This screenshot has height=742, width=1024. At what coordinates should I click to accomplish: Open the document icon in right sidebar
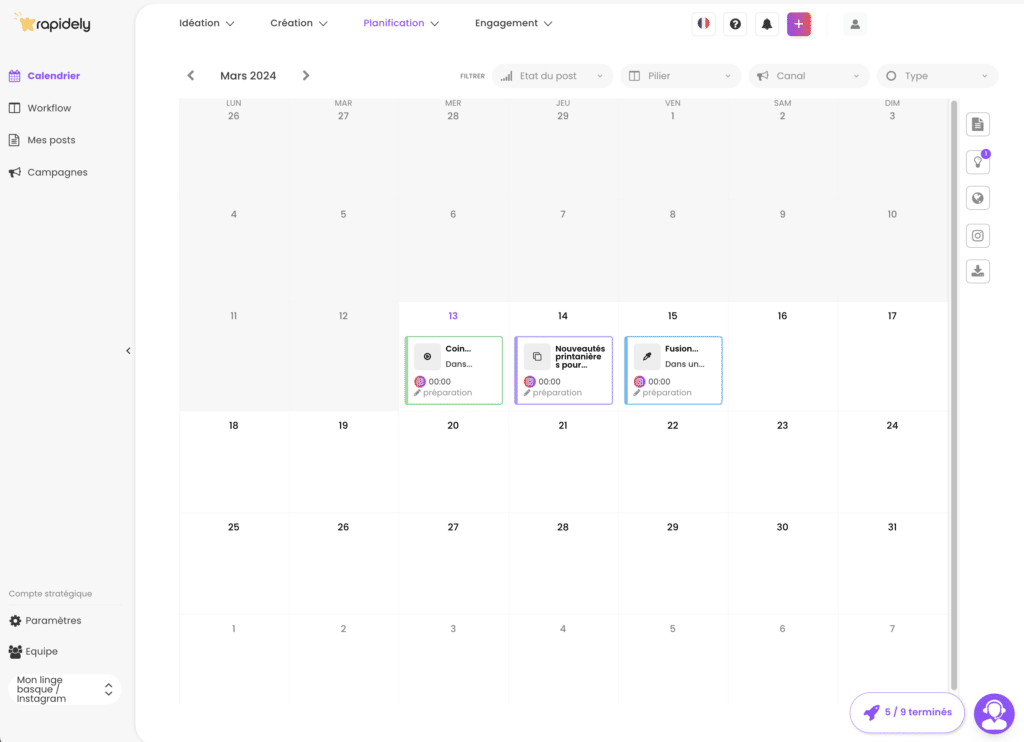pyautogui.click(x=977, y=124)
